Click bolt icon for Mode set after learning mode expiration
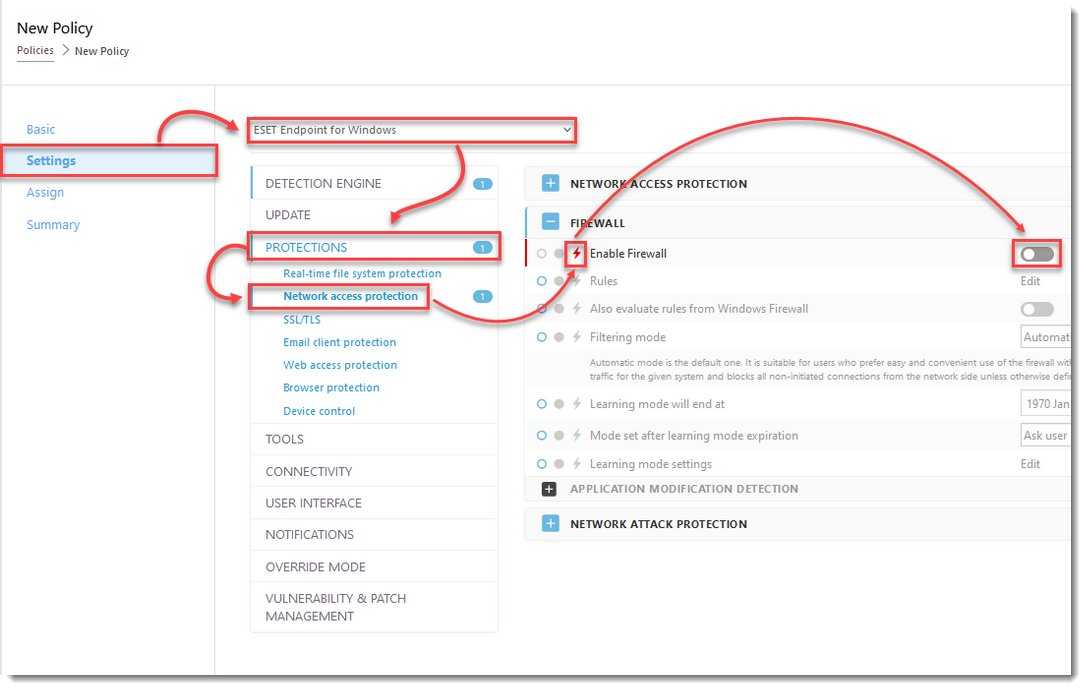The image size is (1086, 690). [576, 435]
